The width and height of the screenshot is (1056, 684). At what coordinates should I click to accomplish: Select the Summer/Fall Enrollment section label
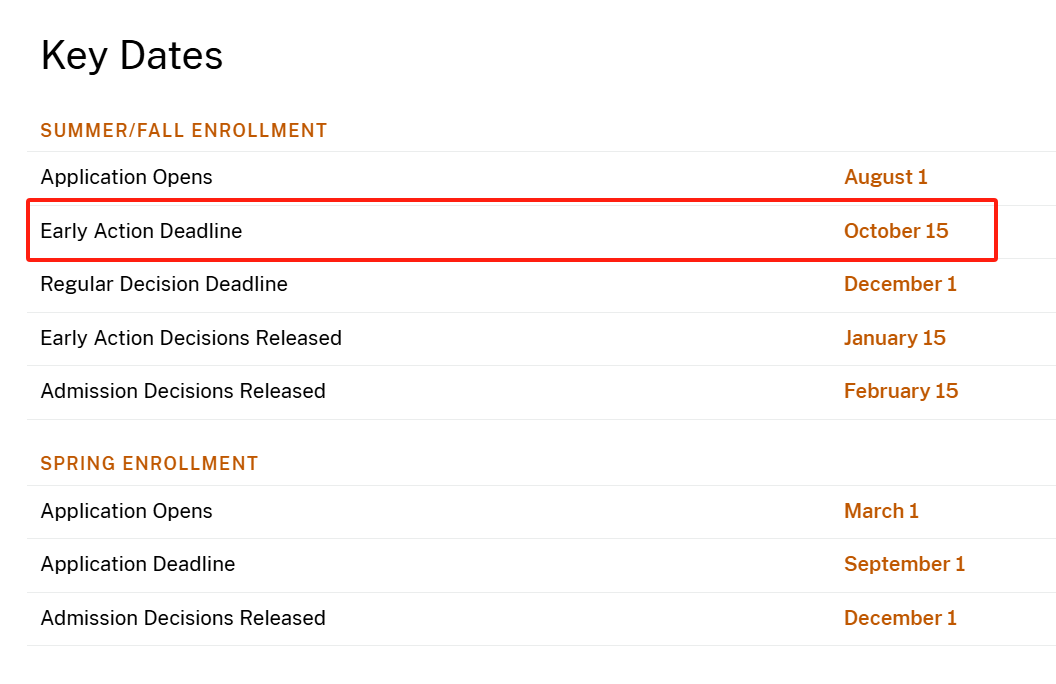(x=184, y=131)
